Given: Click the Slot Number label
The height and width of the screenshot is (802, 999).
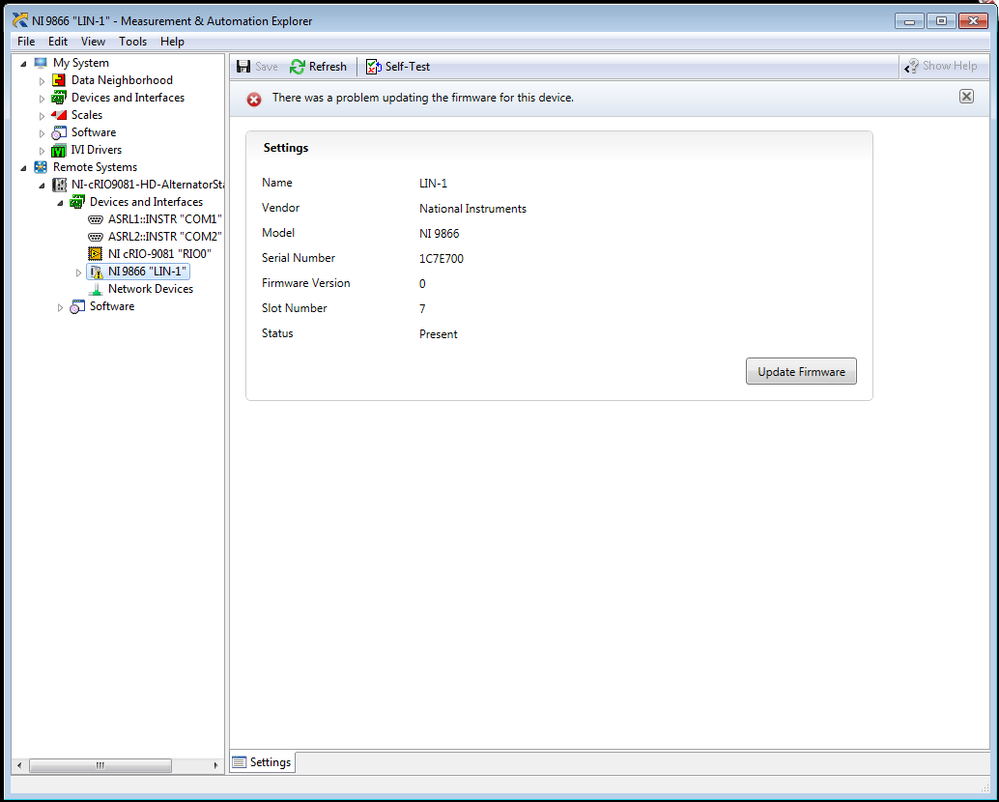Looking at the screenshot, I should [294, 308].
